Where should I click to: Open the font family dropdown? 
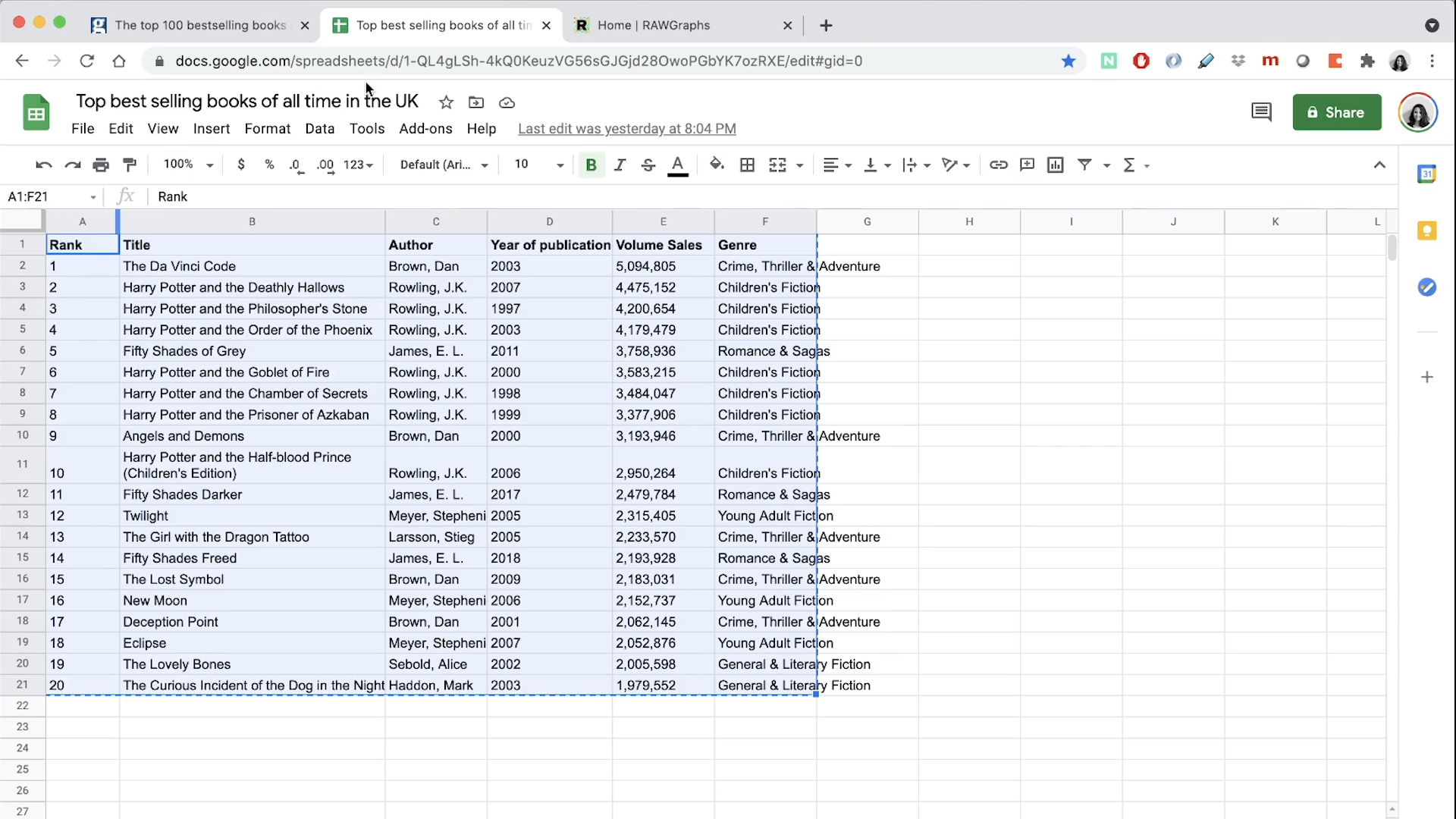pyautogui.click(x=444, y=165)
